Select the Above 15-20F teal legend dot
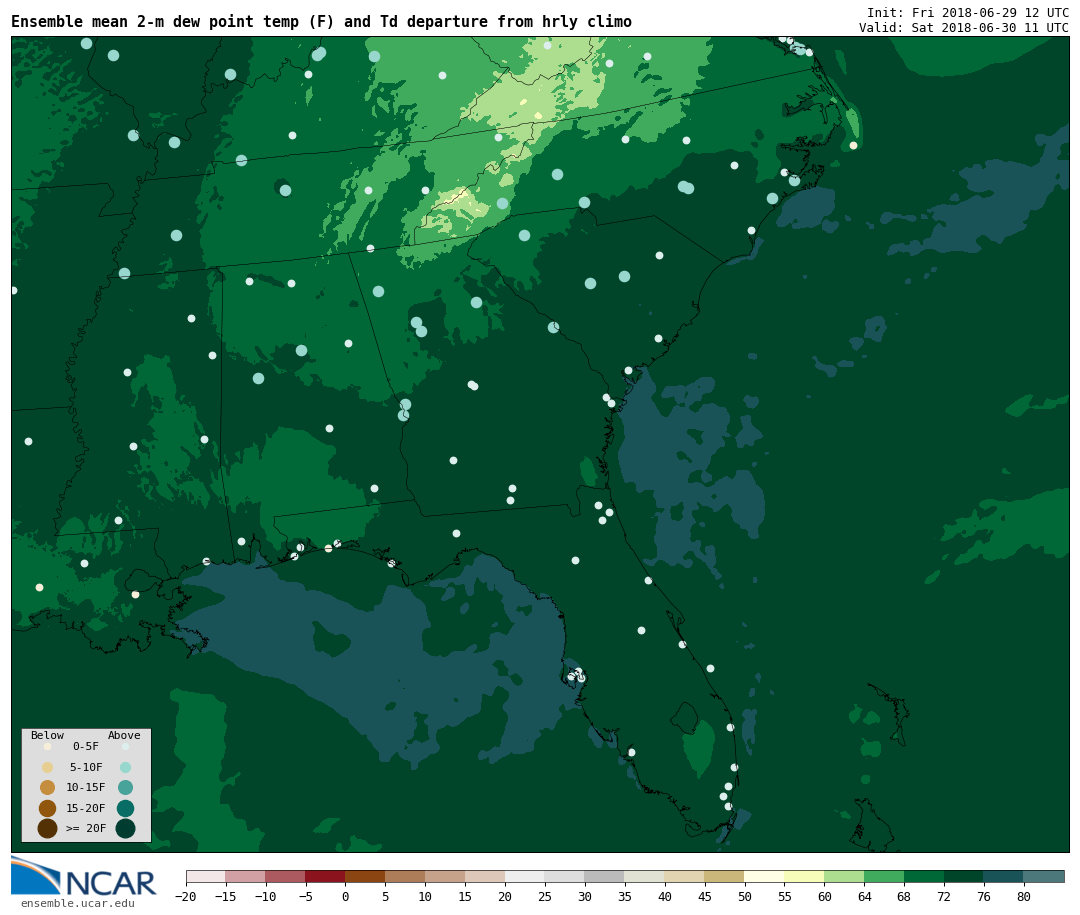Viewport: 1080px width, 915px height. click(x=125, y=808)
